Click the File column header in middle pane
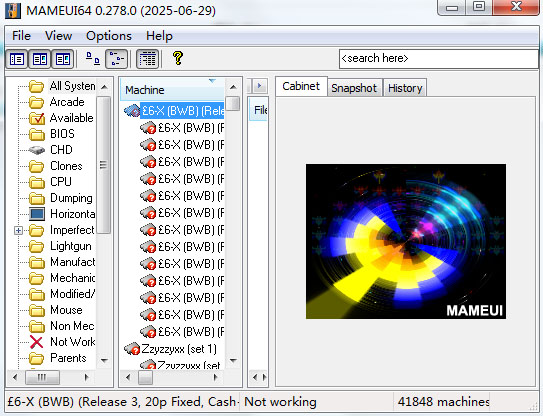543x416 pixels. pos(259,110)
